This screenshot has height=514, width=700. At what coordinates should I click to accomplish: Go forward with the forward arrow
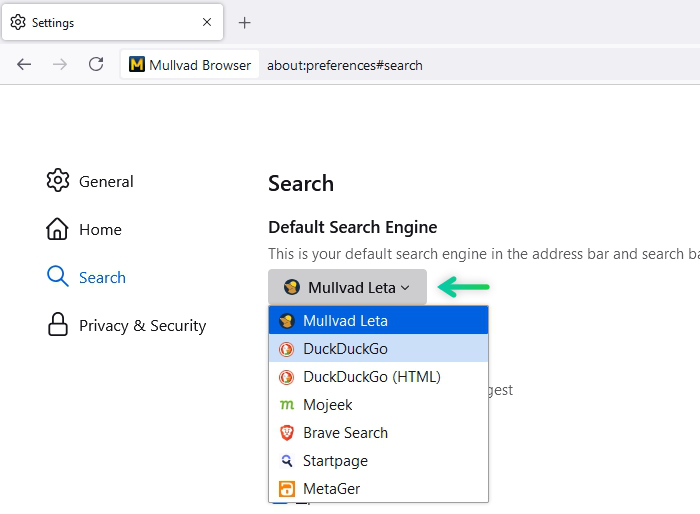pos(60,65)
